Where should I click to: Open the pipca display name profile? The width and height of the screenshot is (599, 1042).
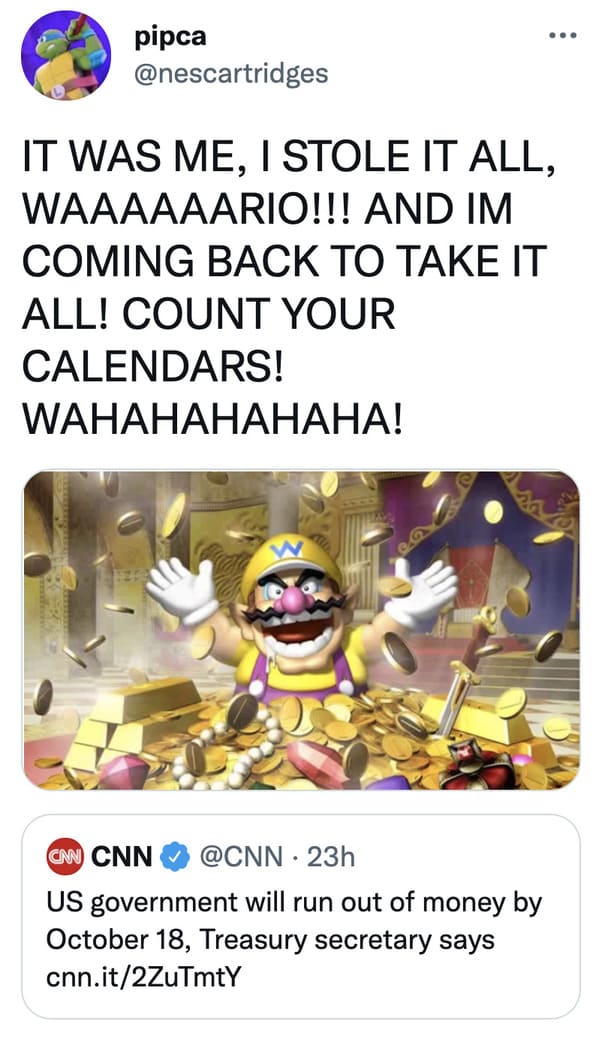coord(171,37)
